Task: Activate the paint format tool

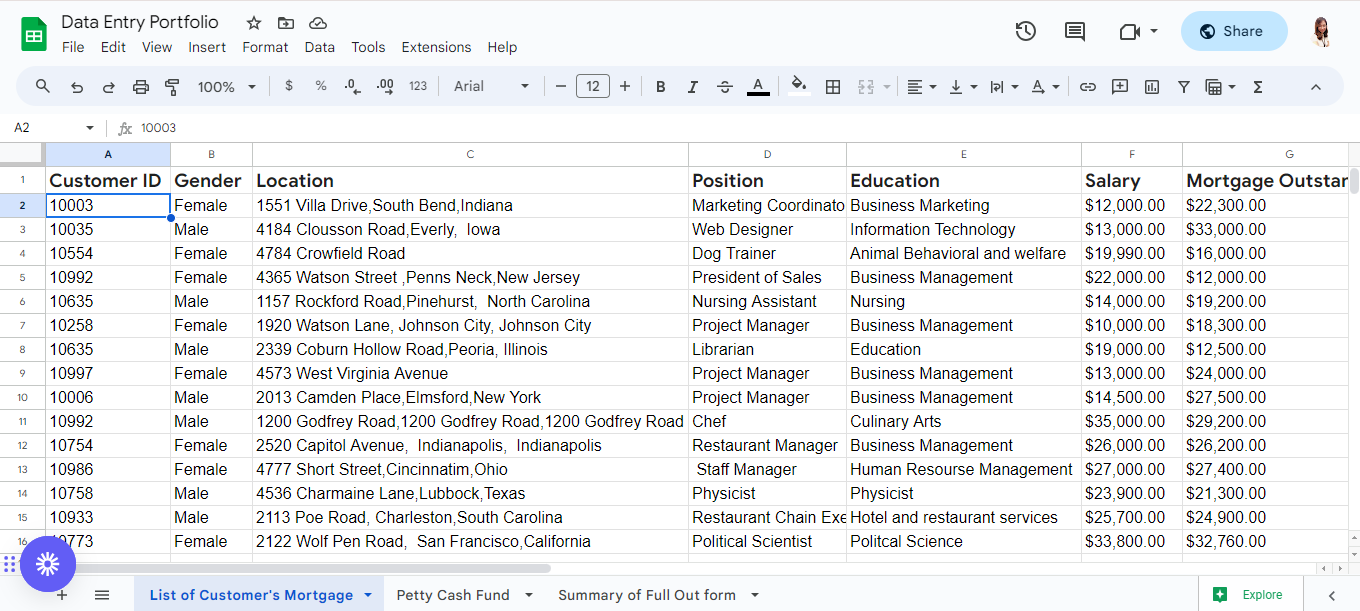Action: (172, 87)
